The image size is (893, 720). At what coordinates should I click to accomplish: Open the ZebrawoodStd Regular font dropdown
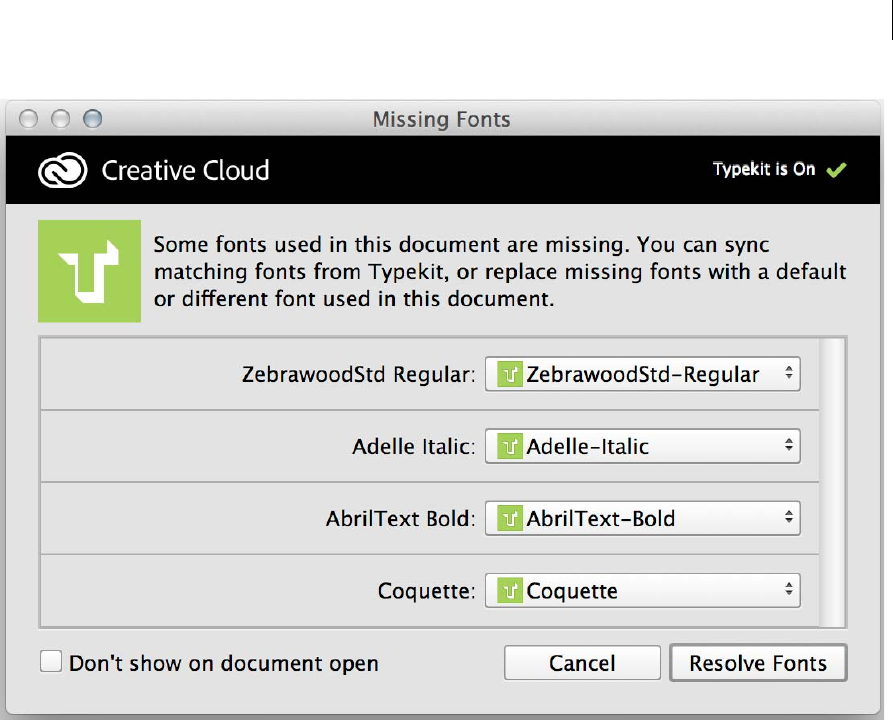coord(642,375)
